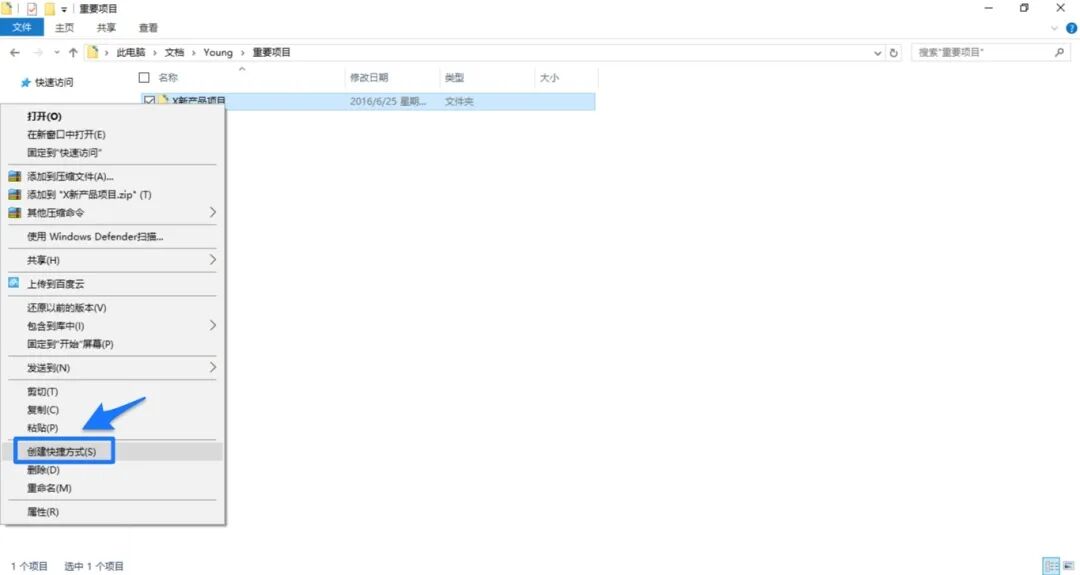This screenshot has width=1080, height=575.
Task: Click the Baidu cloud upload icon
Action: pyautogui.click(x=14, y=283)
